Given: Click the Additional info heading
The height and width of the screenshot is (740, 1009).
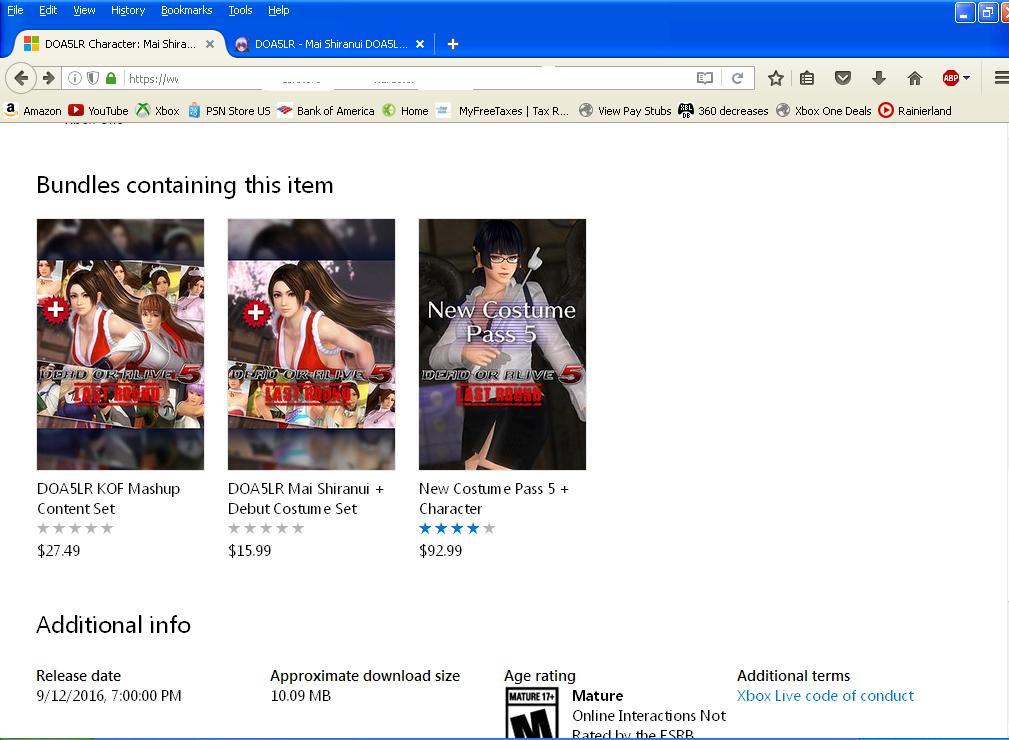Looking at the screenshot, I should point(113,625).
